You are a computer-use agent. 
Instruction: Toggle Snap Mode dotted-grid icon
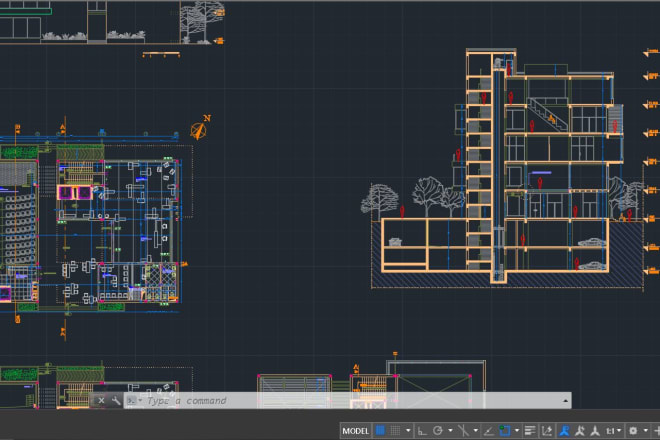[395, 430]
